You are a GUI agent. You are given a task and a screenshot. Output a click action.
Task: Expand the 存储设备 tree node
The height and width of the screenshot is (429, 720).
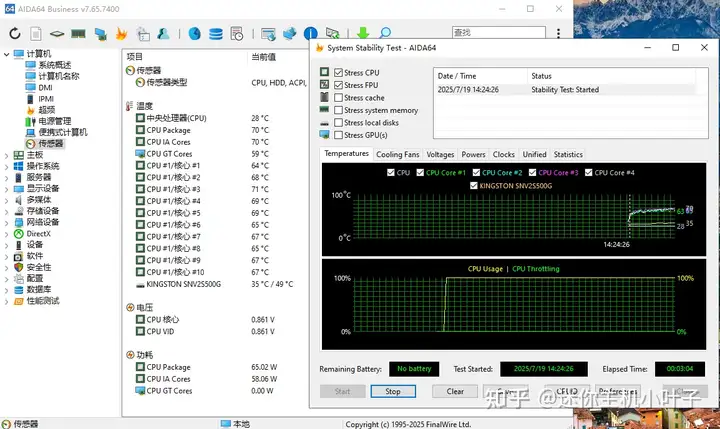coord(6,211)
